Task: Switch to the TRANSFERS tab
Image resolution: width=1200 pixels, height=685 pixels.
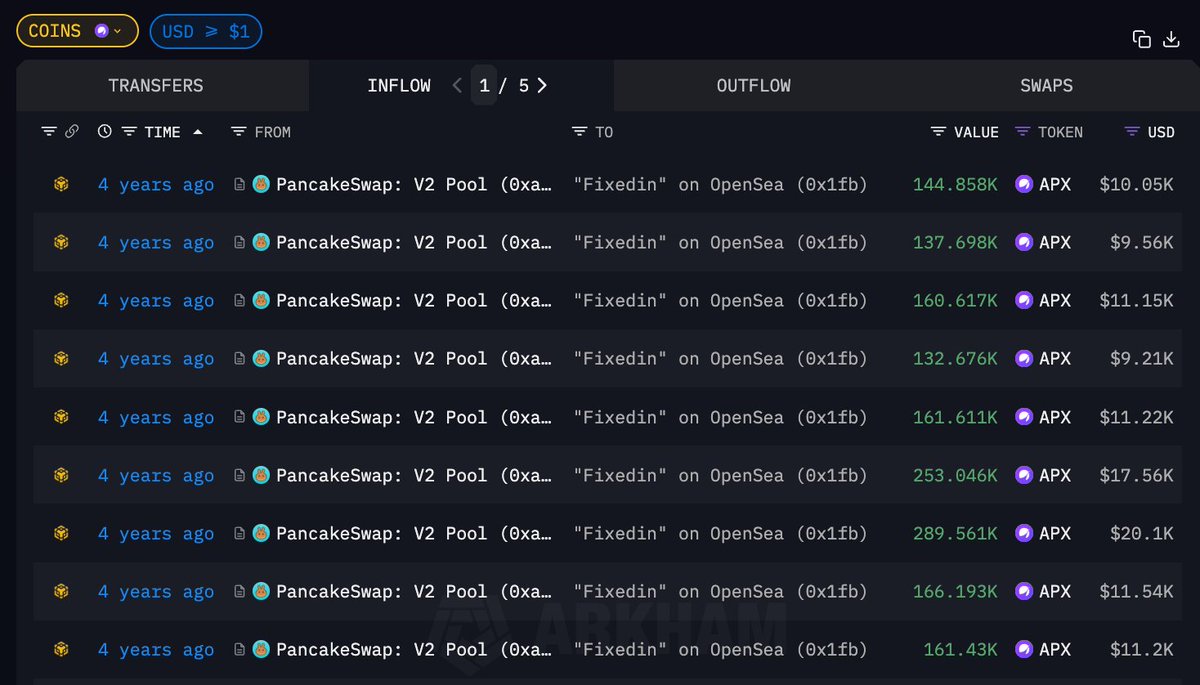Action: coord(156,86)
